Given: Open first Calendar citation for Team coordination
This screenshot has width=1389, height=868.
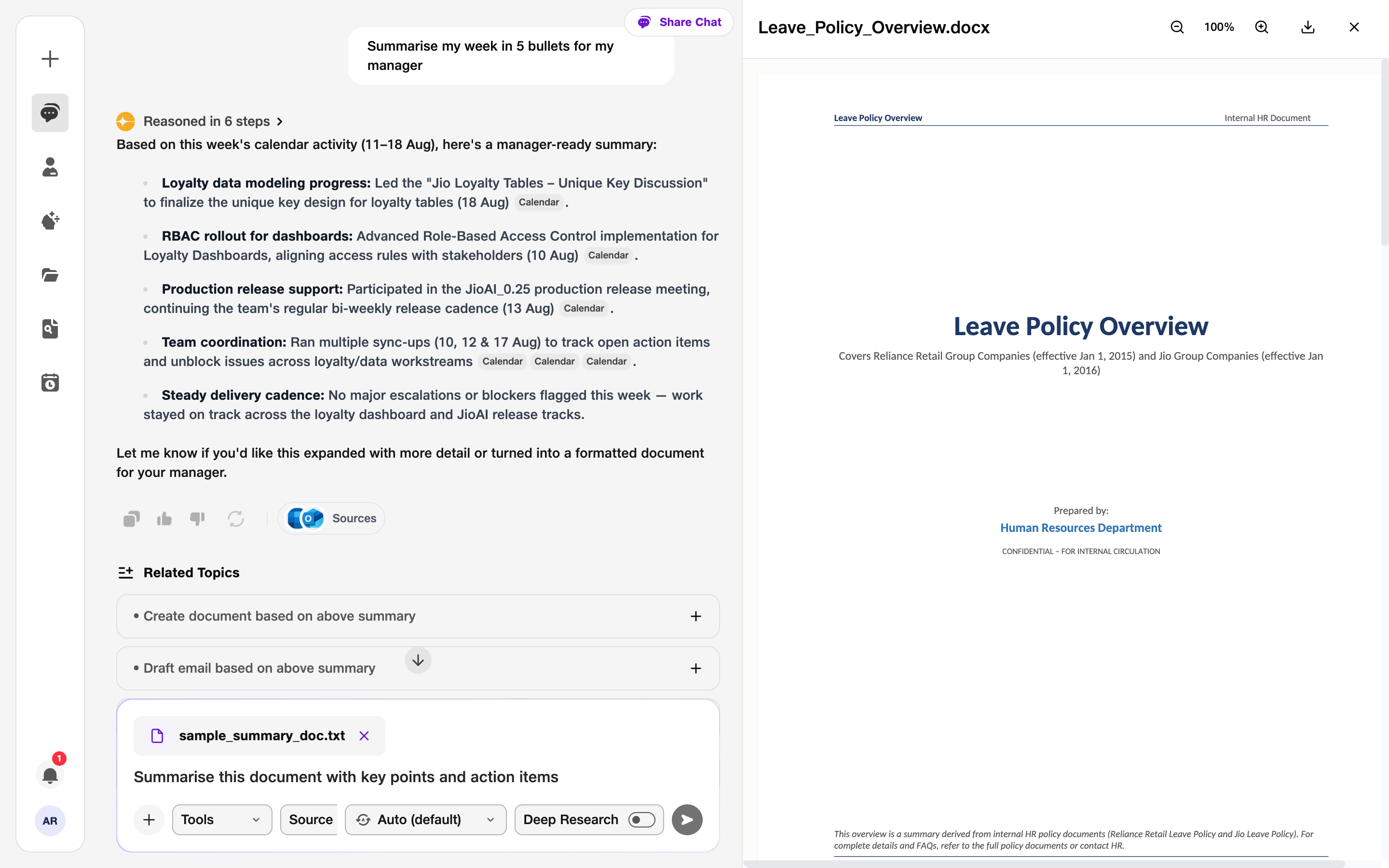Looking at the screenshot, I should coord(502,361).
